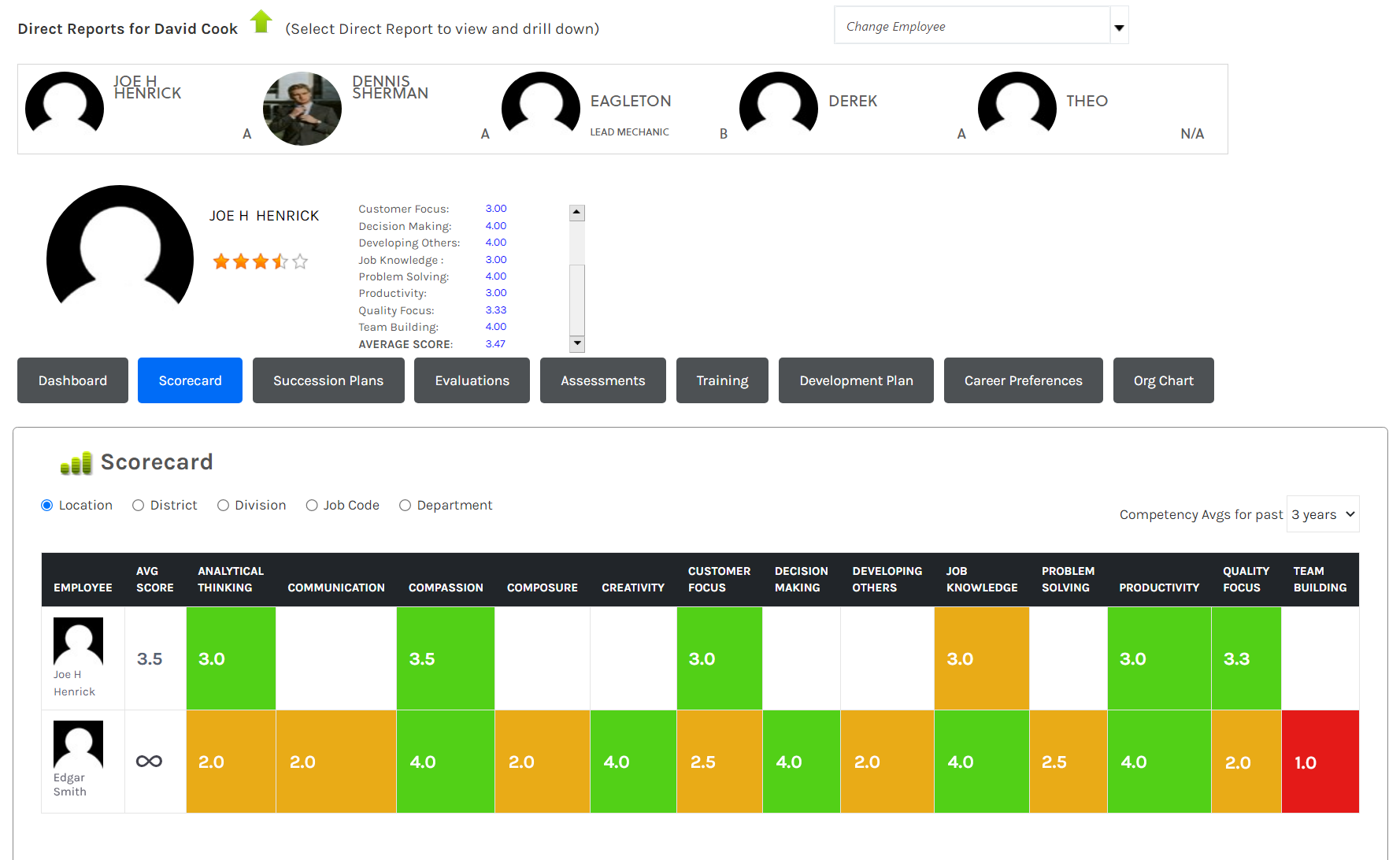1400x860 pixels.
Task: Click Eagleton's avatar icon
Action: coord(541,105)
